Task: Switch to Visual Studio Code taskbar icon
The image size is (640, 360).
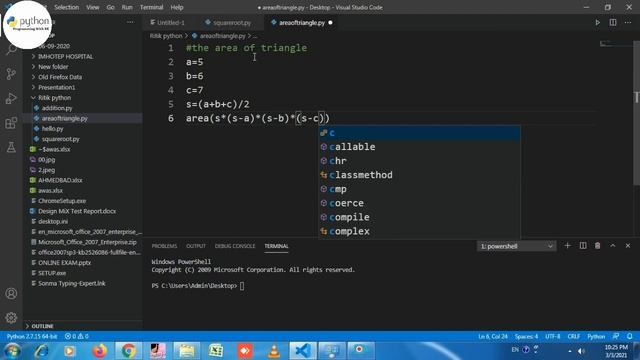Action: [x=303, y=351]
